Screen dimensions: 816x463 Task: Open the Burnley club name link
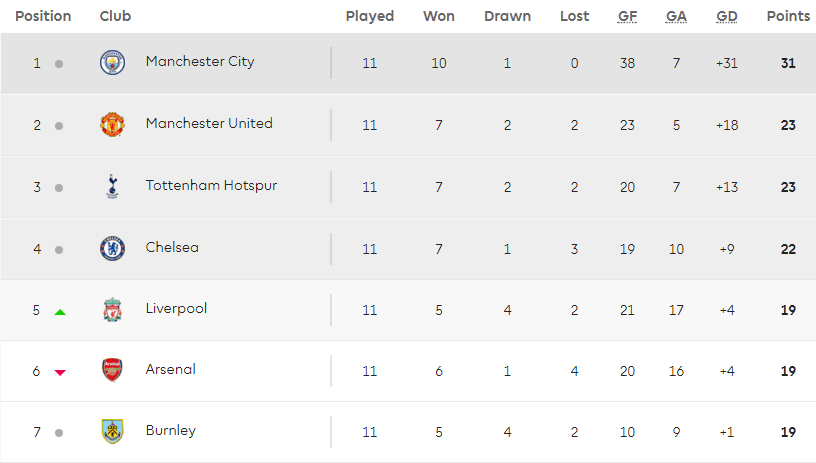(170, 431)
